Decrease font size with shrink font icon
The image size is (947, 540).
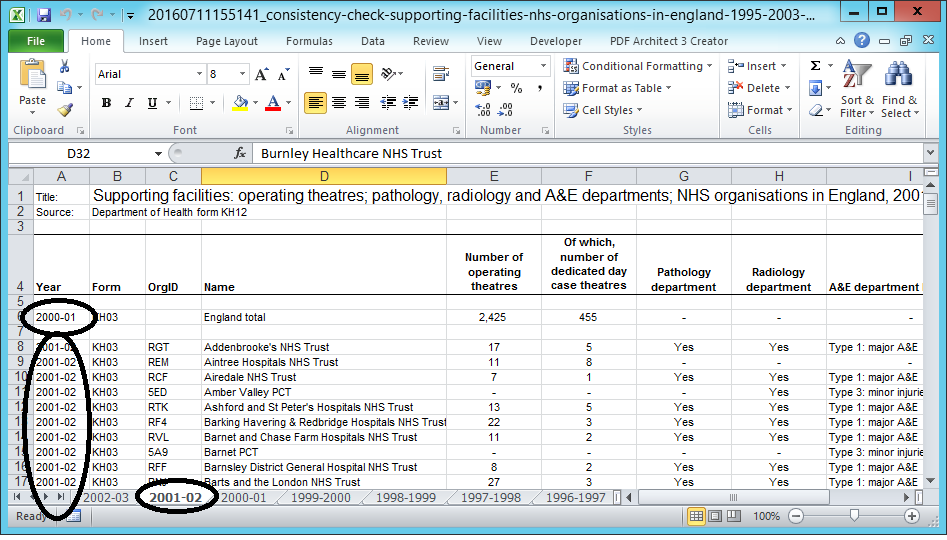[284, 74]
